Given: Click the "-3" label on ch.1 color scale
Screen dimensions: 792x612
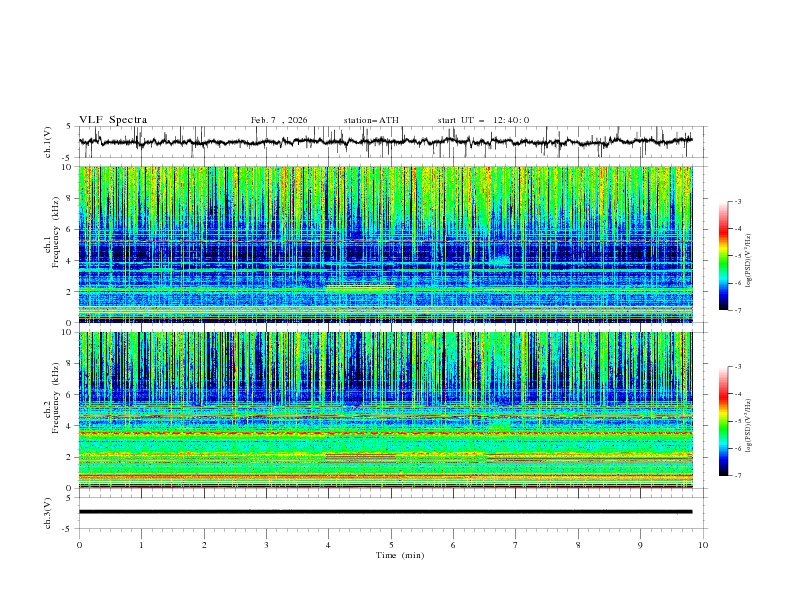Looking at the screenshot, I should [738, 201].
